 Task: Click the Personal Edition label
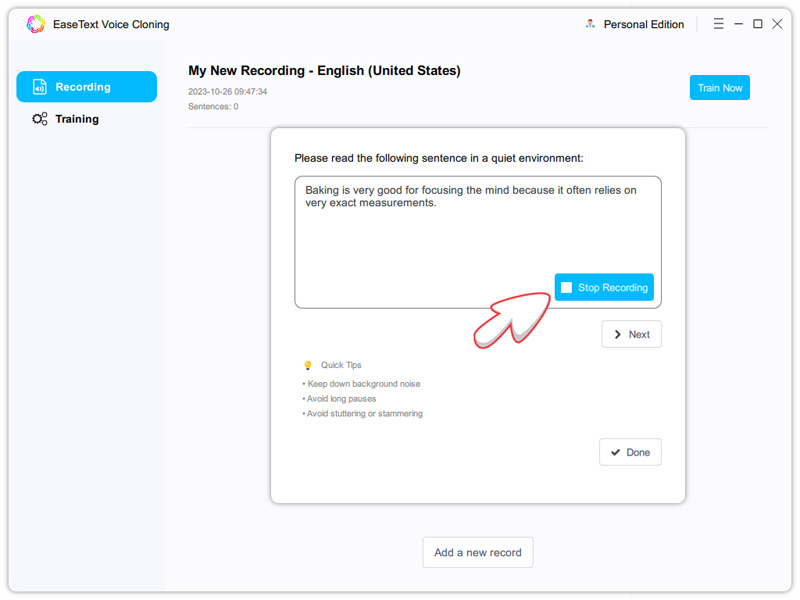[643, 24]
